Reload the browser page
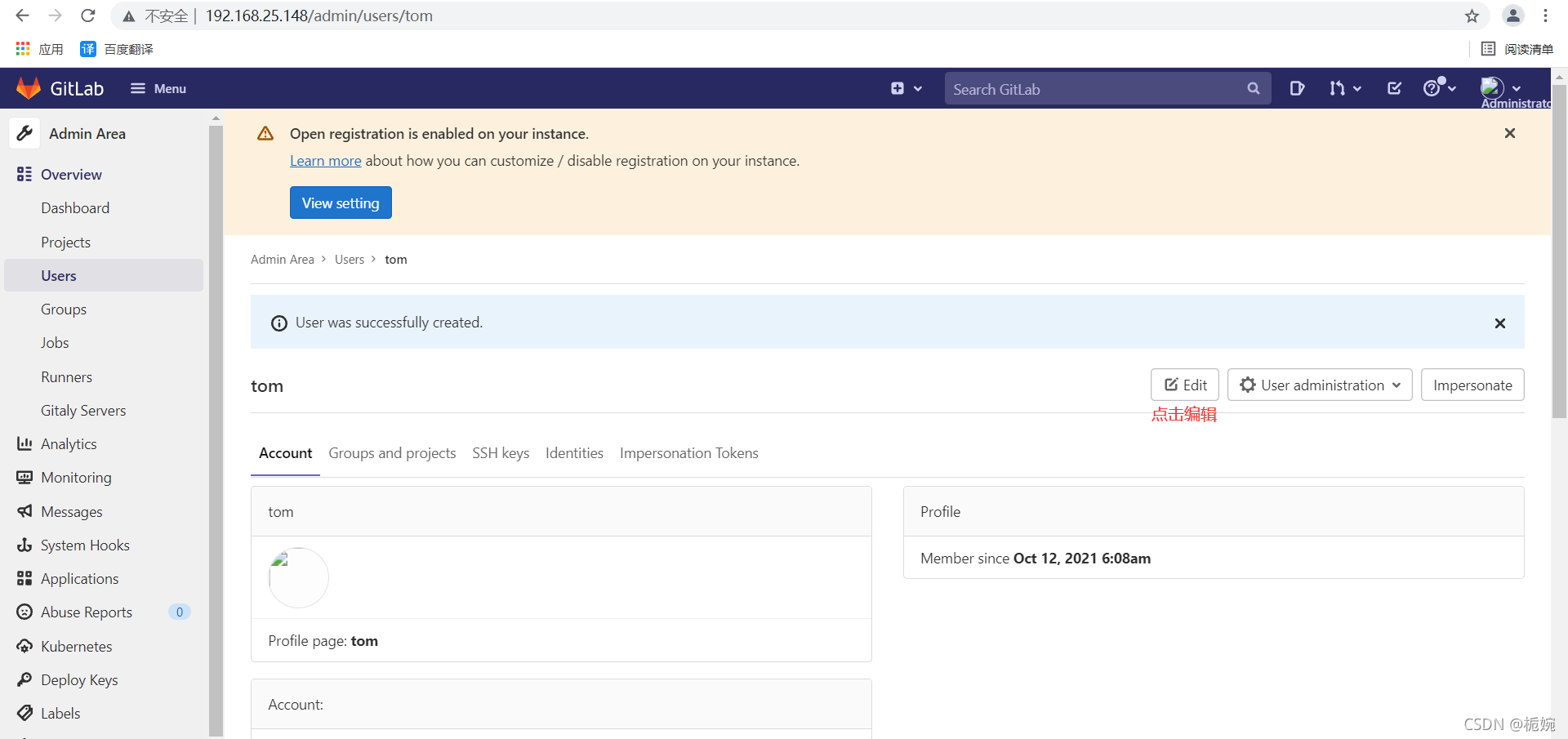1568x739 pixels. (x=88, y=16)
